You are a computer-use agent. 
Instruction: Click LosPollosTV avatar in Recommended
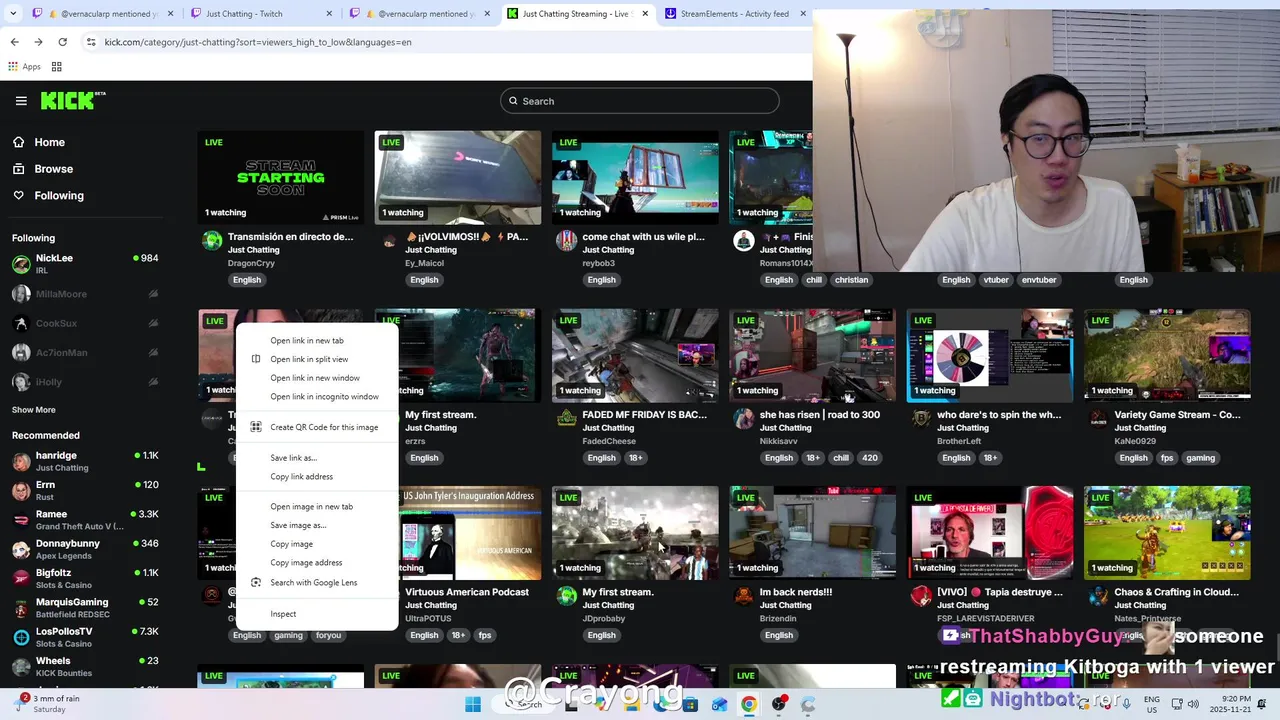pos(21,638)
